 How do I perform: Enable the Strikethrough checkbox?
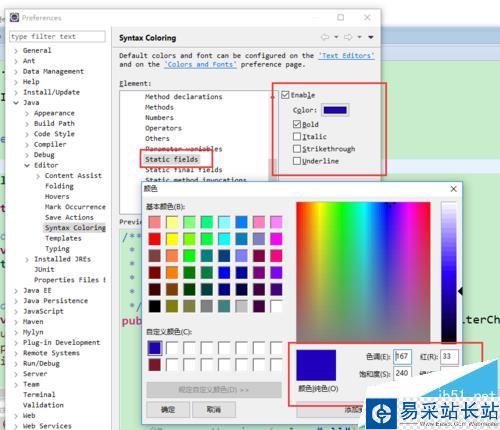[x=297, y=149]
